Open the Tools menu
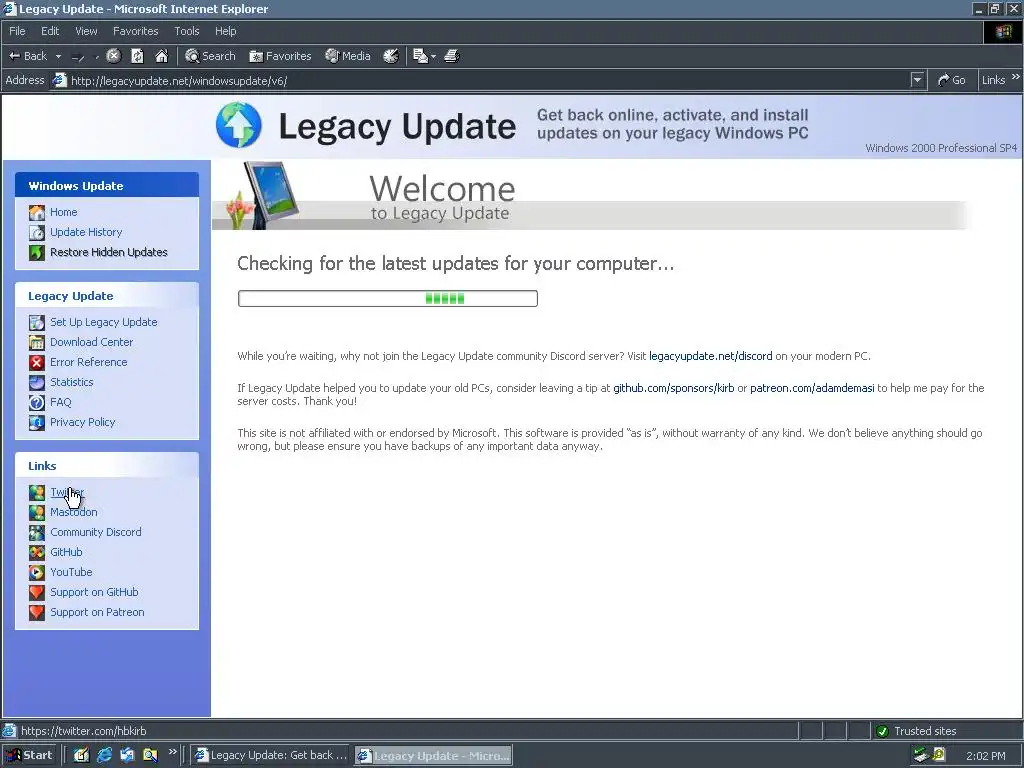The width and height of the screenshot is (1024, 768). coord(187,31)
